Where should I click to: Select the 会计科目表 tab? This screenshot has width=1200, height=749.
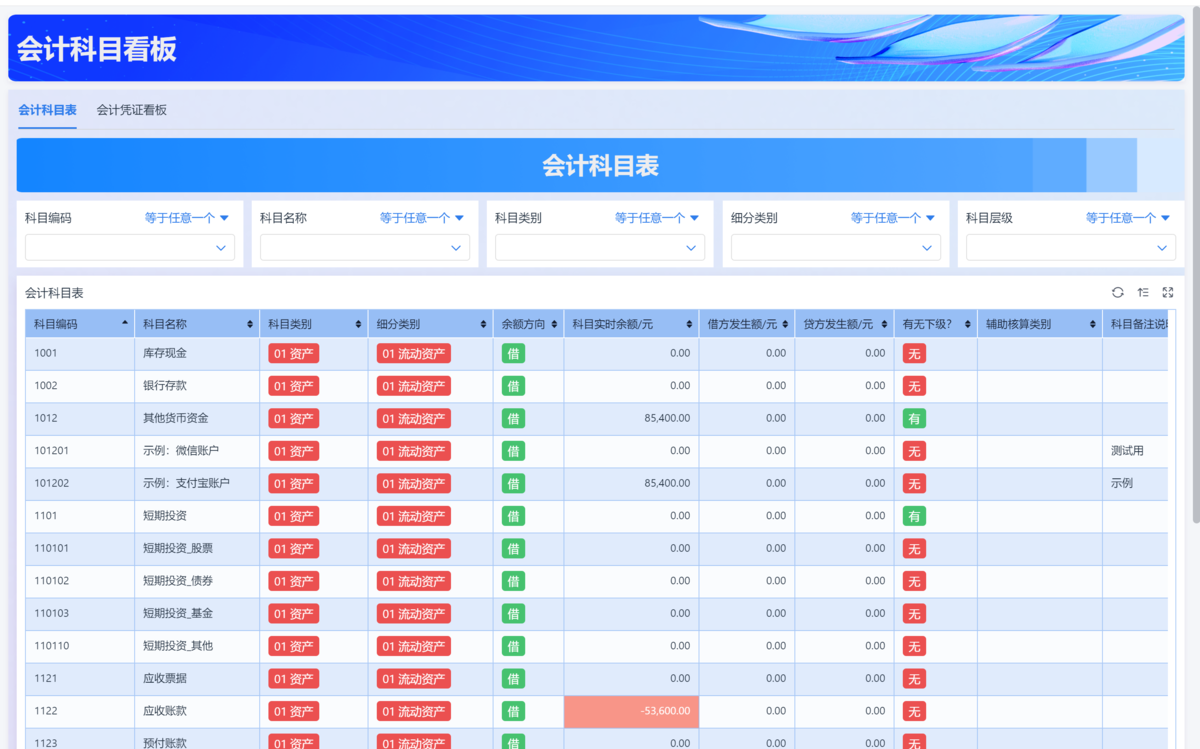click(47, 110)
